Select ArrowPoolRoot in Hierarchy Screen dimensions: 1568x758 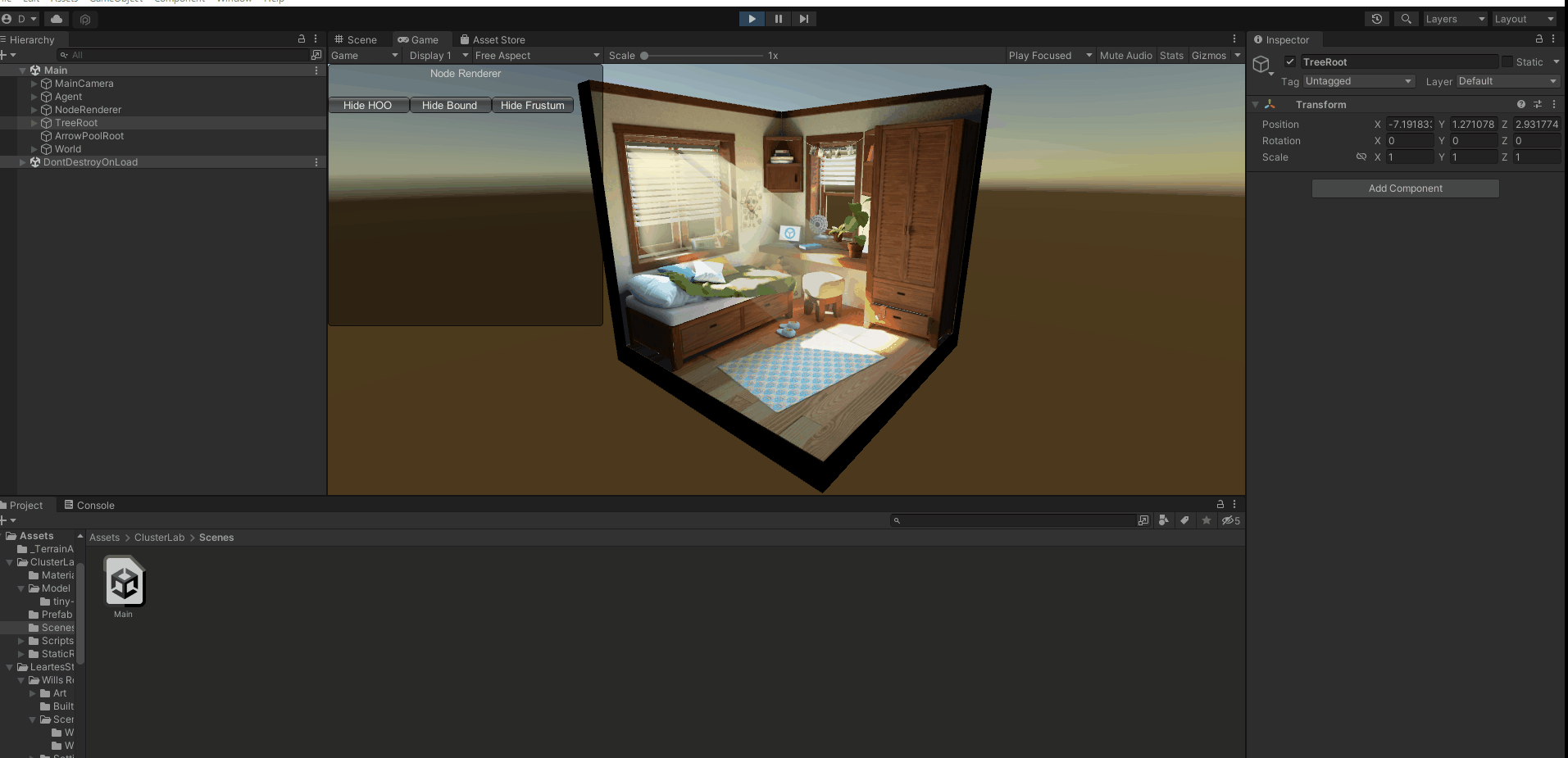click(89, 136)
